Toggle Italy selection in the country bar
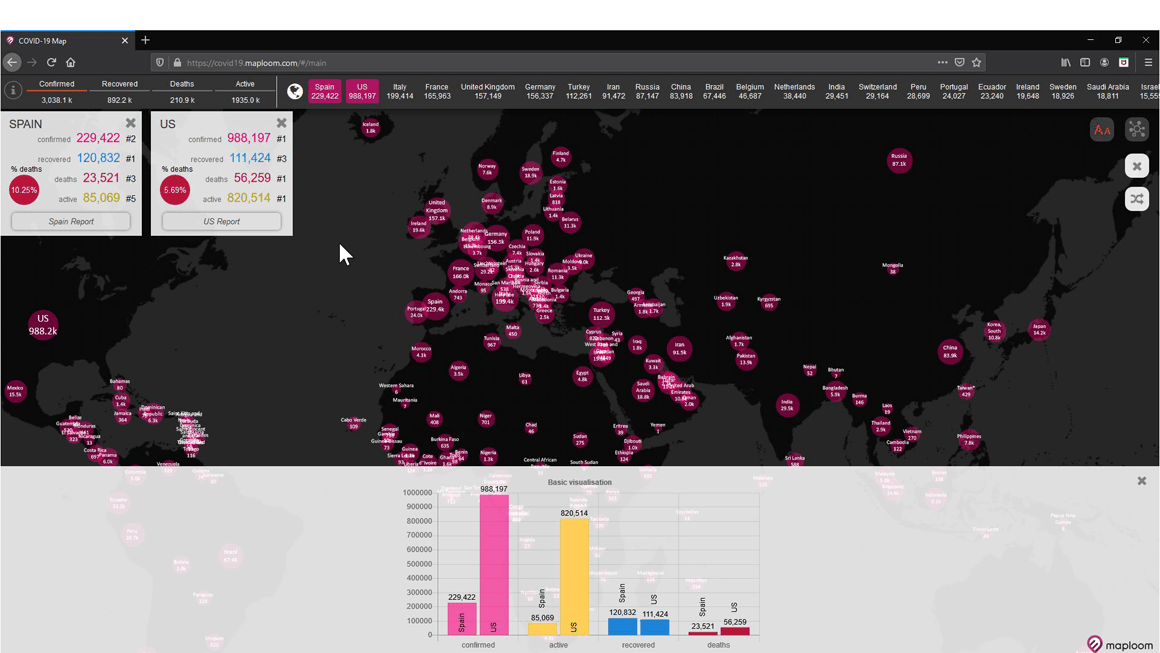The height and width of the screenshot is (653, 1160). pyautogui.click(x=400, y=91)
